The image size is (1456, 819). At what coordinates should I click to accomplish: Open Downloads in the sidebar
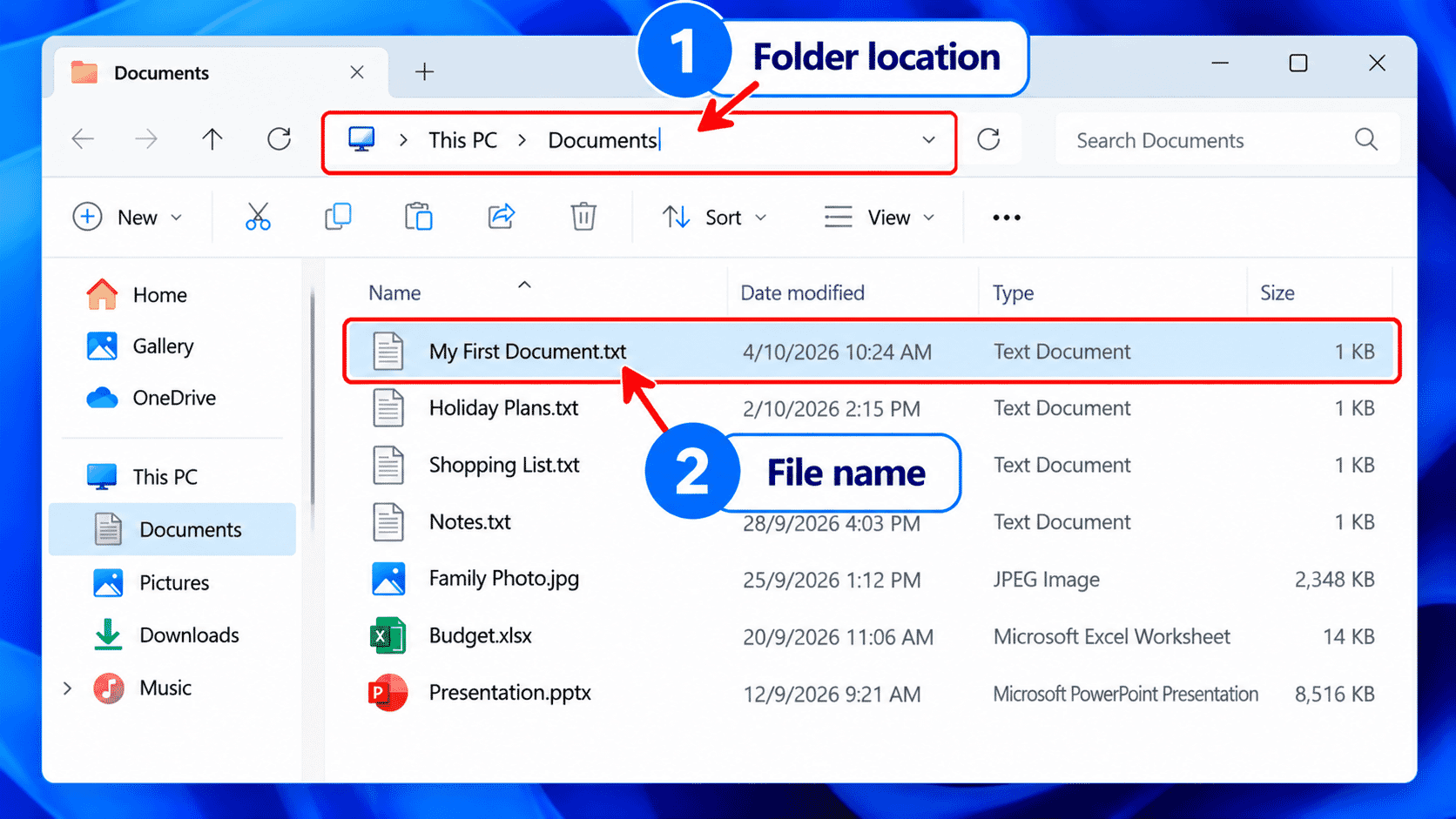165,635
